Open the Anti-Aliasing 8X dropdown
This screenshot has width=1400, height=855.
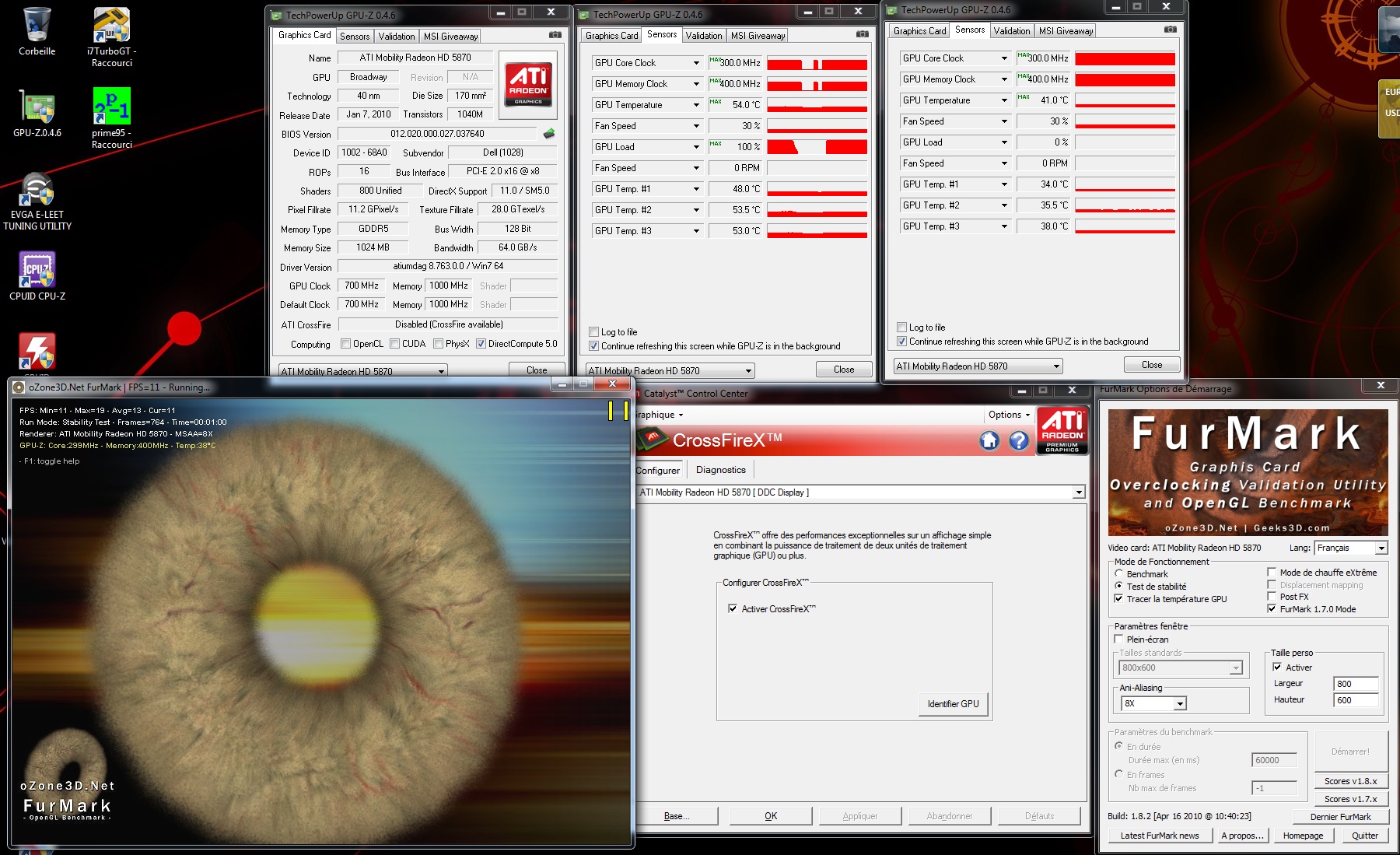(x=1180, y=703)
